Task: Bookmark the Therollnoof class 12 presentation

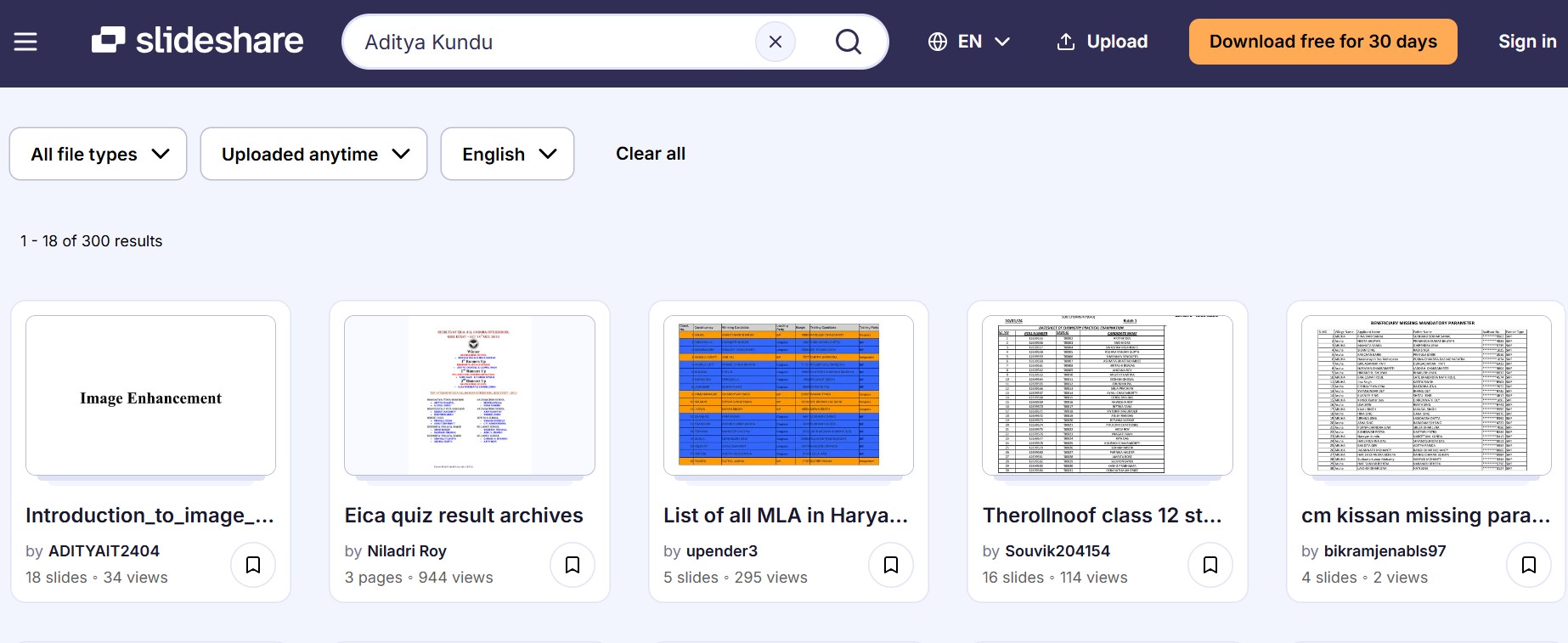Action: point(1210,565)
